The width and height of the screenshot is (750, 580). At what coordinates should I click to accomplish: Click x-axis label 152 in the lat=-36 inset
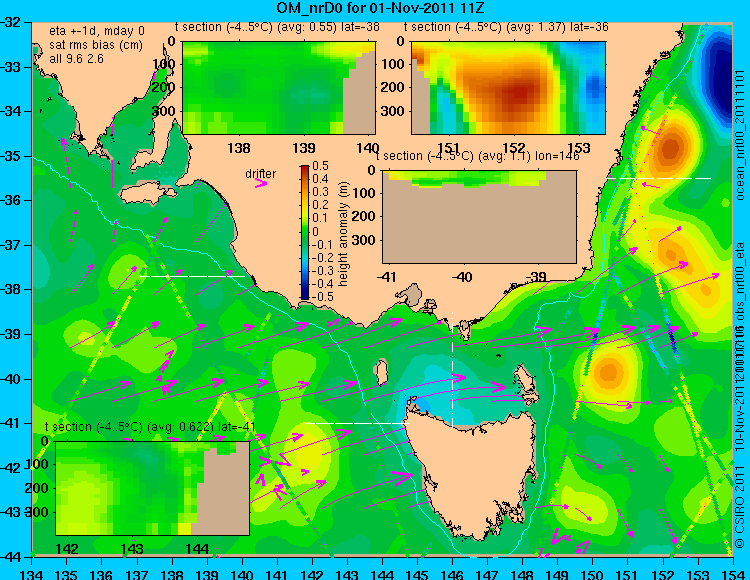point(514,148)
